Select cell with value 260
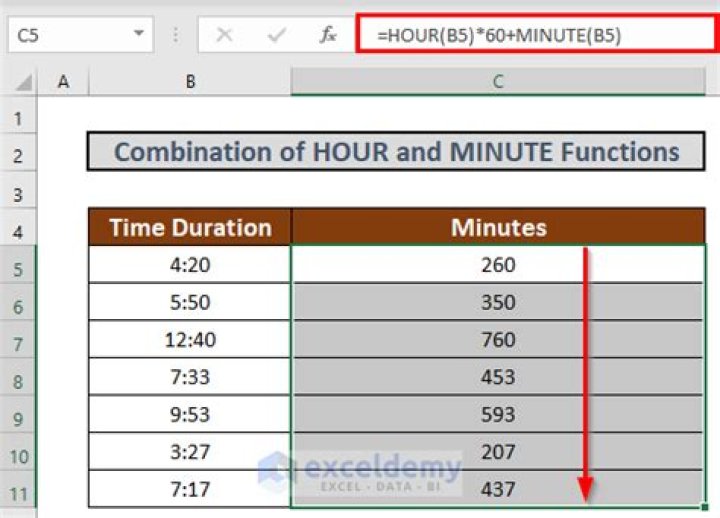Screen dimensions: 720x518 [x=497, y=265]
